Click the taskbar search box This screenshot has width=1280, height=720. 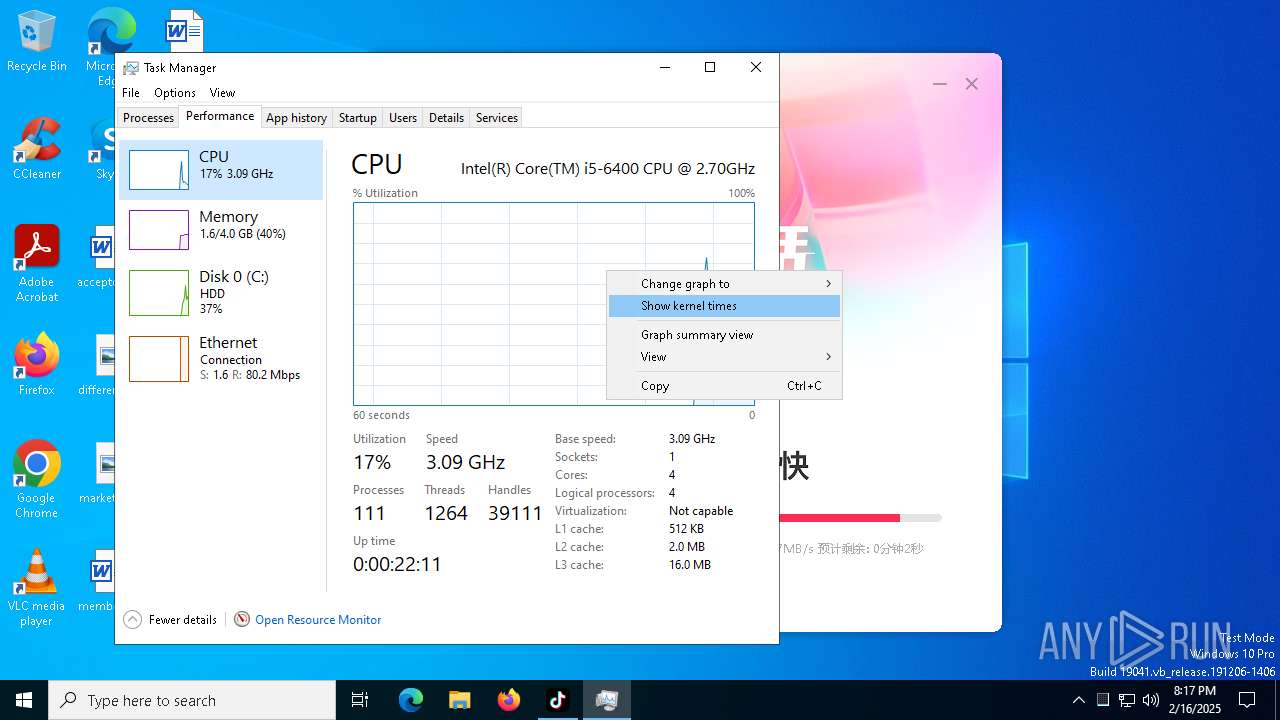coord(192,700)
